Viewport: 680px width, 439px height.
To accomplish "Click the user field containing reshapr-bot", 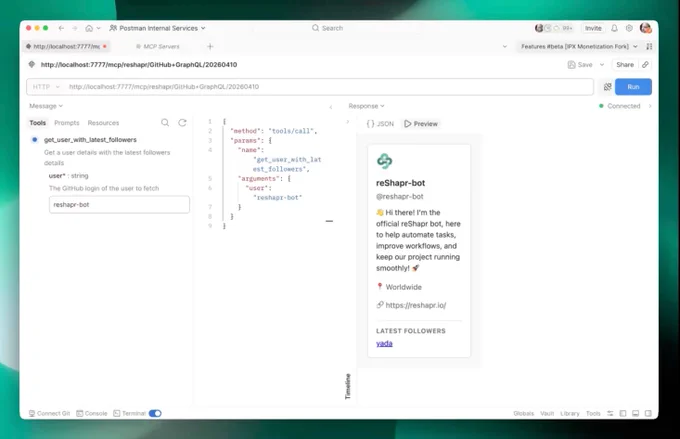I will tap(119, 204).
